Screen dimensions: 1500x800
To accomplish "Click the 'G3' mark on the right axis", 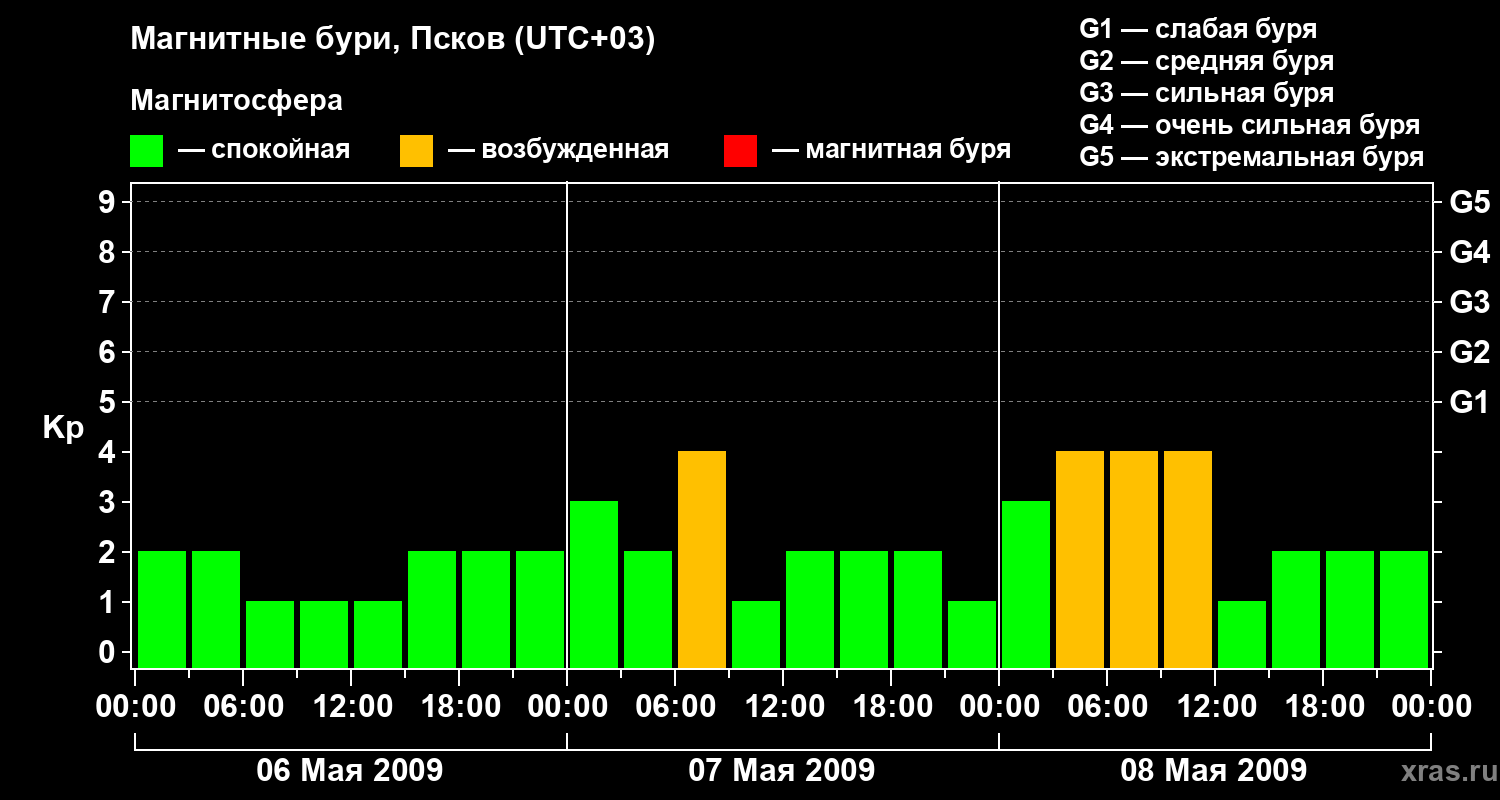I will click(1469, 302).
